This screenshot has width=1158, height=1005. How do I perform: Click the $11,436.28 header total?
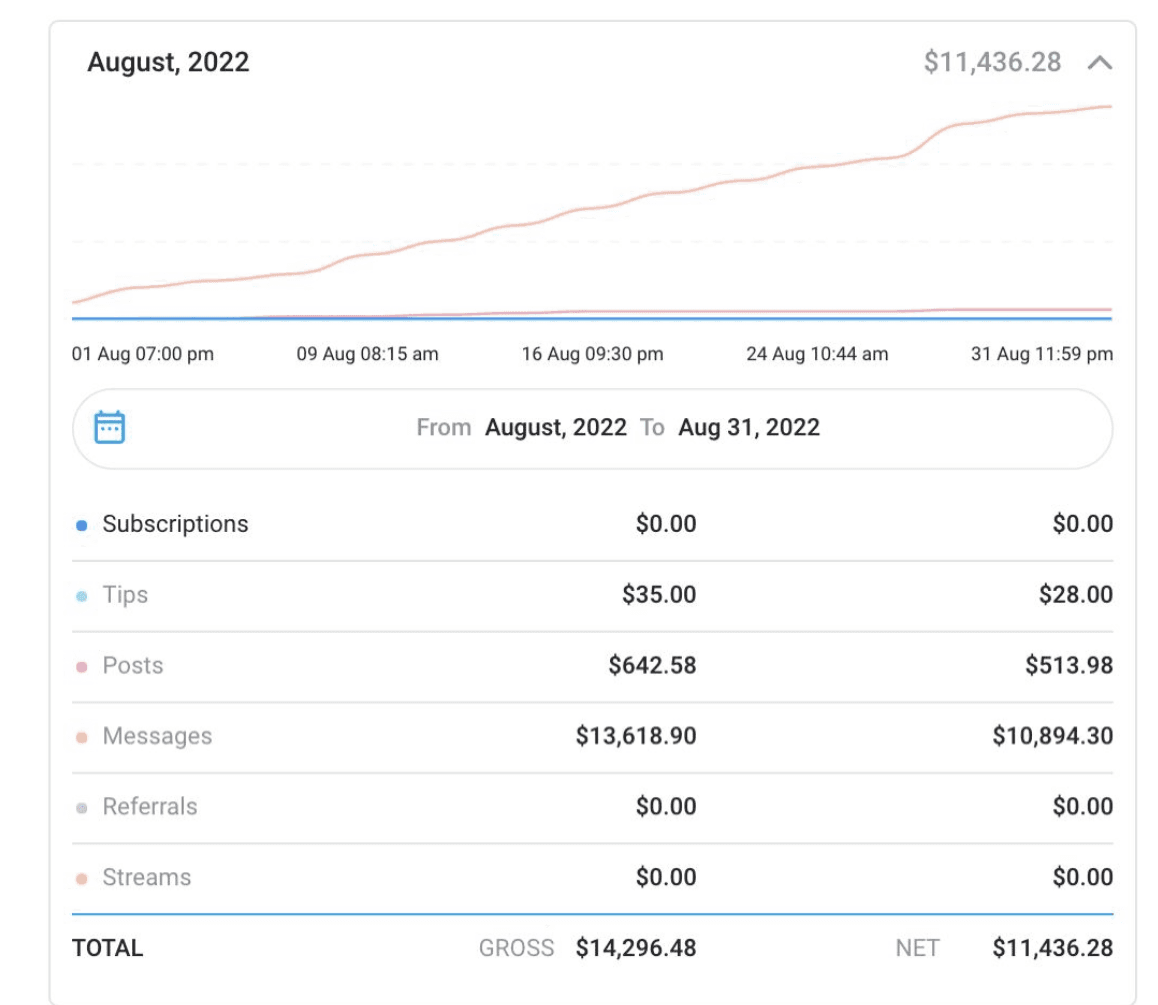pyautogui.click(x=992, y=62)
